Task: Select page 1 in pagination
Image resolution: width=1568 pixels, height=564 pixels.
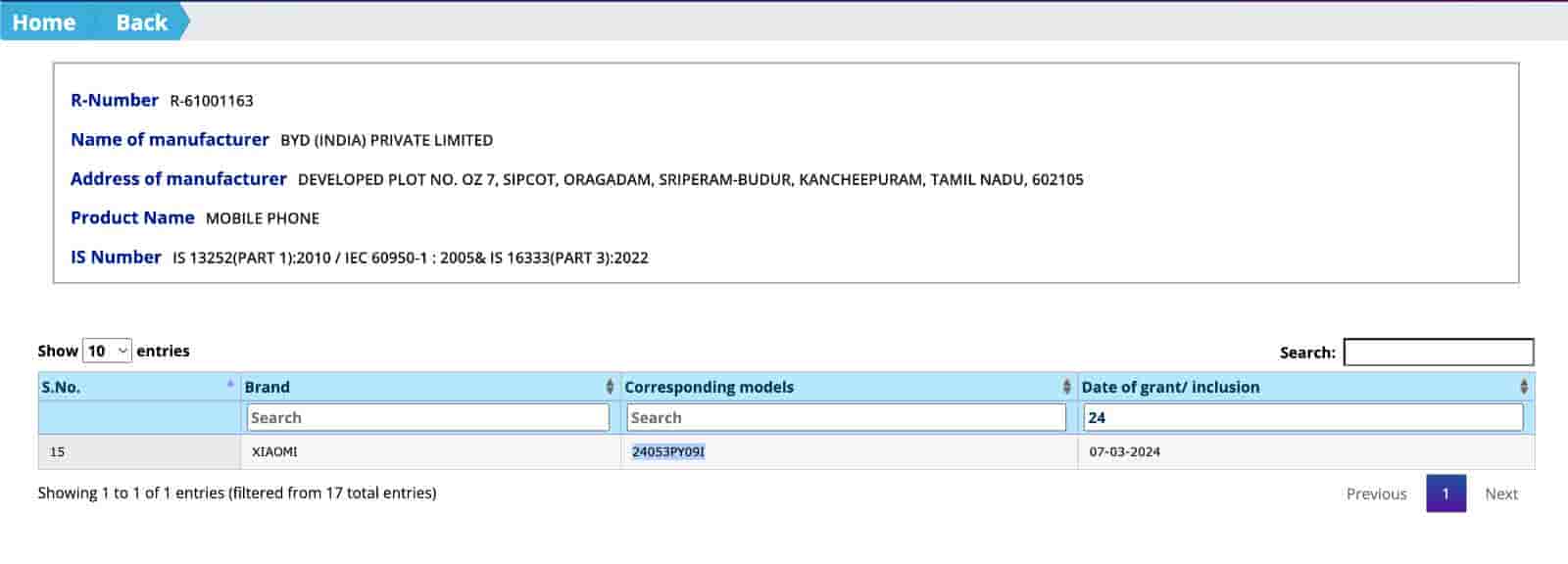Action: [1445, 494]
